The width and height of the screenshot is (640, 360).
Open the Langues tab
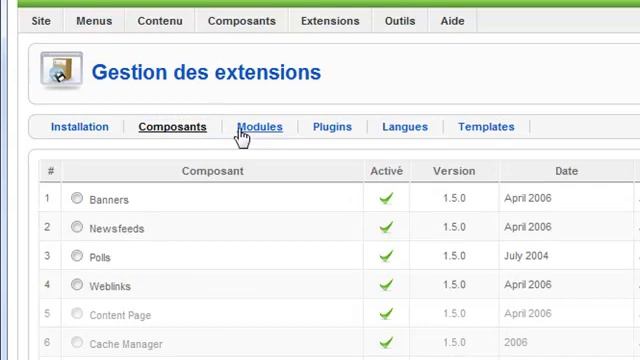(405, 127)
